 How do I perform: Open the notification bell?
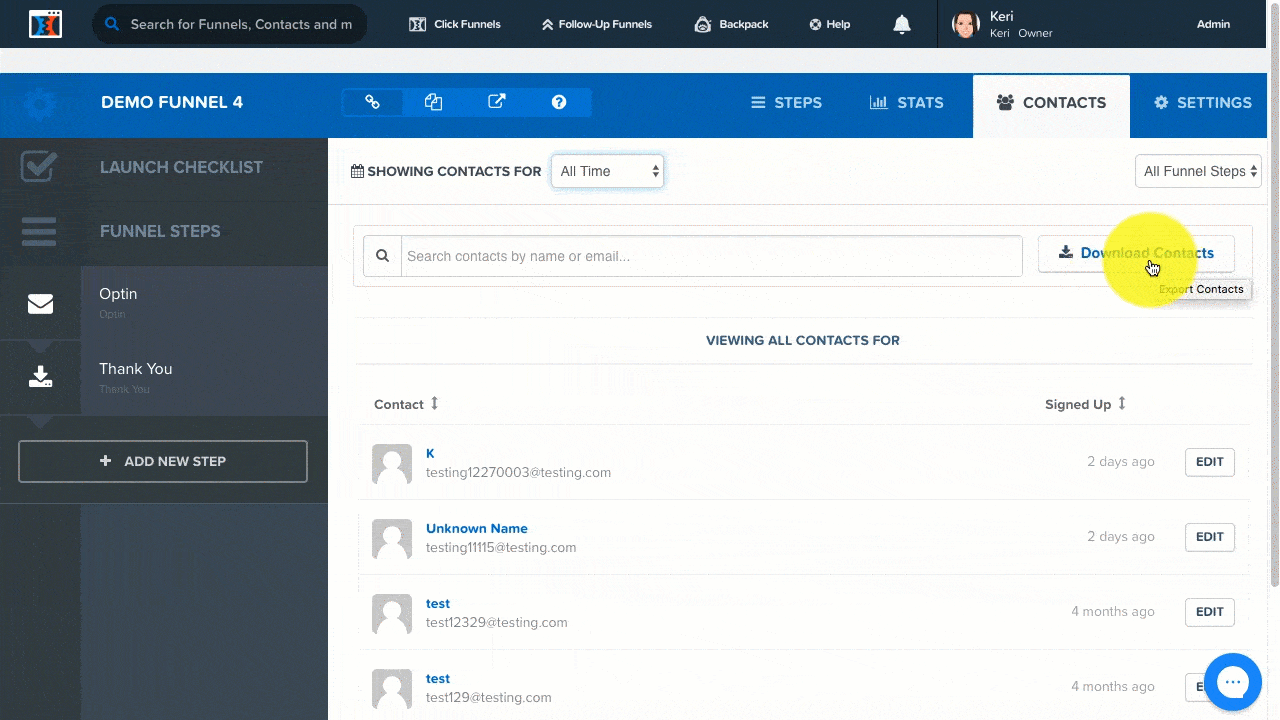[901, 24]
